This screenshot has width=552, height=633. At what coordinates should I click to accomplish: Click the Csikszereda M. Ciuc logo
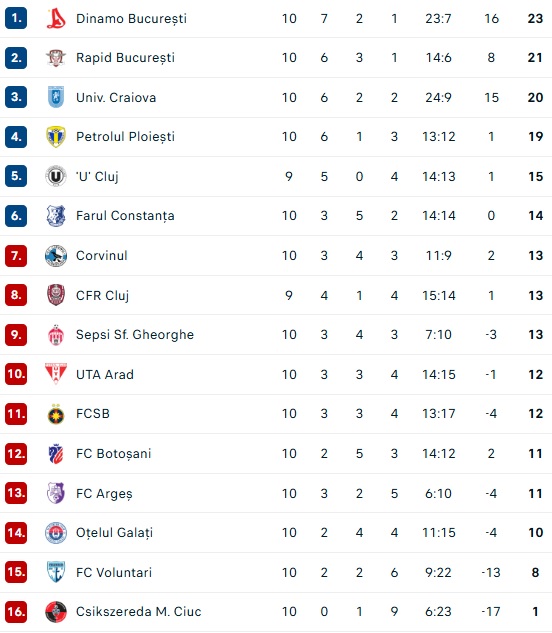pos(56,612)
